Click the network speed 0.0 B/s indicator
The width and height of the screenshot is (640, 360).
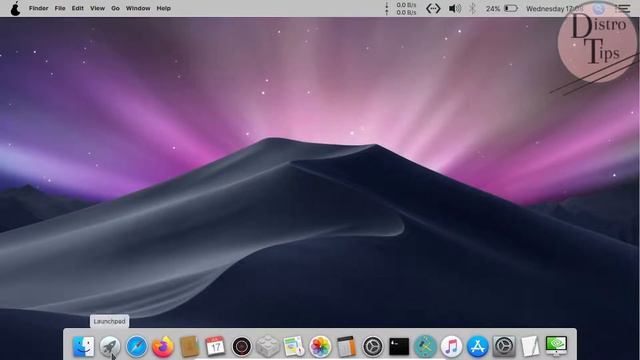tap(401, 9)
